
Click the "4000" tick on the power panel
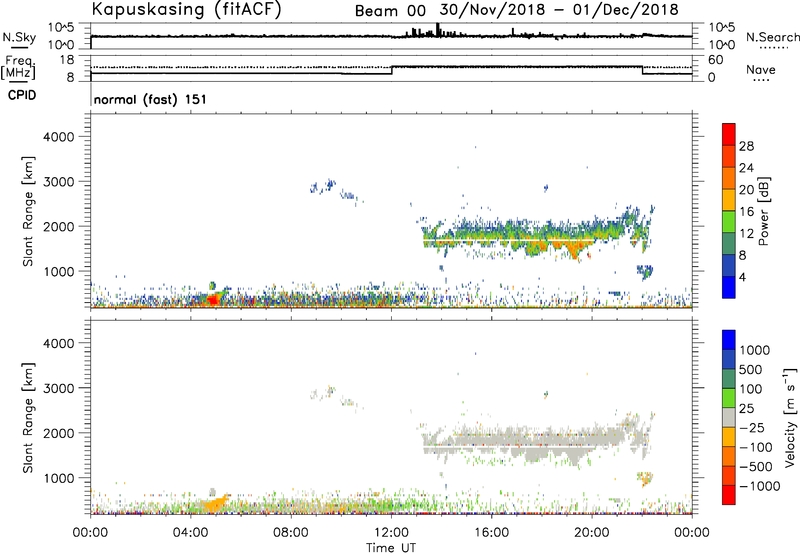(58, 137)
